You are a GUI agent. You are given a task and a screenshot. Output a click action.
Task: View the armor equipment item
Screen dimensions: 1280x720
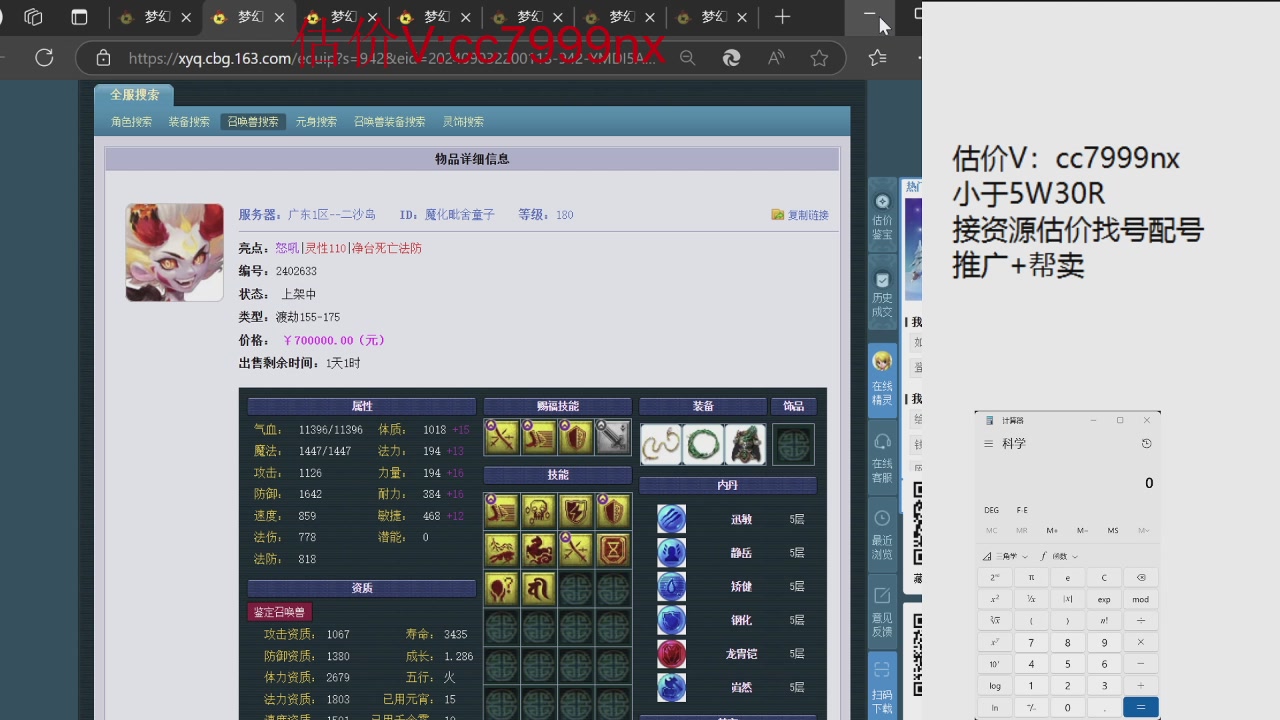pos(745,444)
